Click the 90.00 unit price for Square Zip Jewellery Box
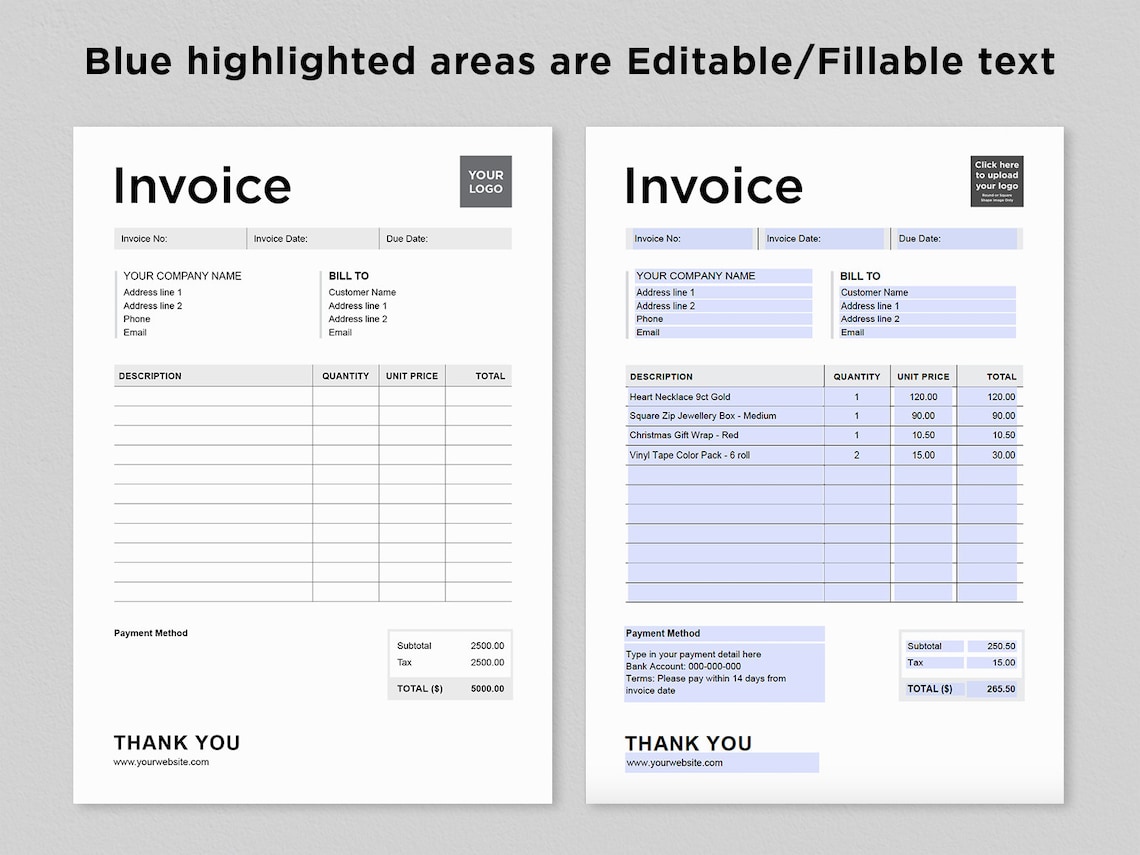This screenshot has width=1140, height=855. (923, 416)
